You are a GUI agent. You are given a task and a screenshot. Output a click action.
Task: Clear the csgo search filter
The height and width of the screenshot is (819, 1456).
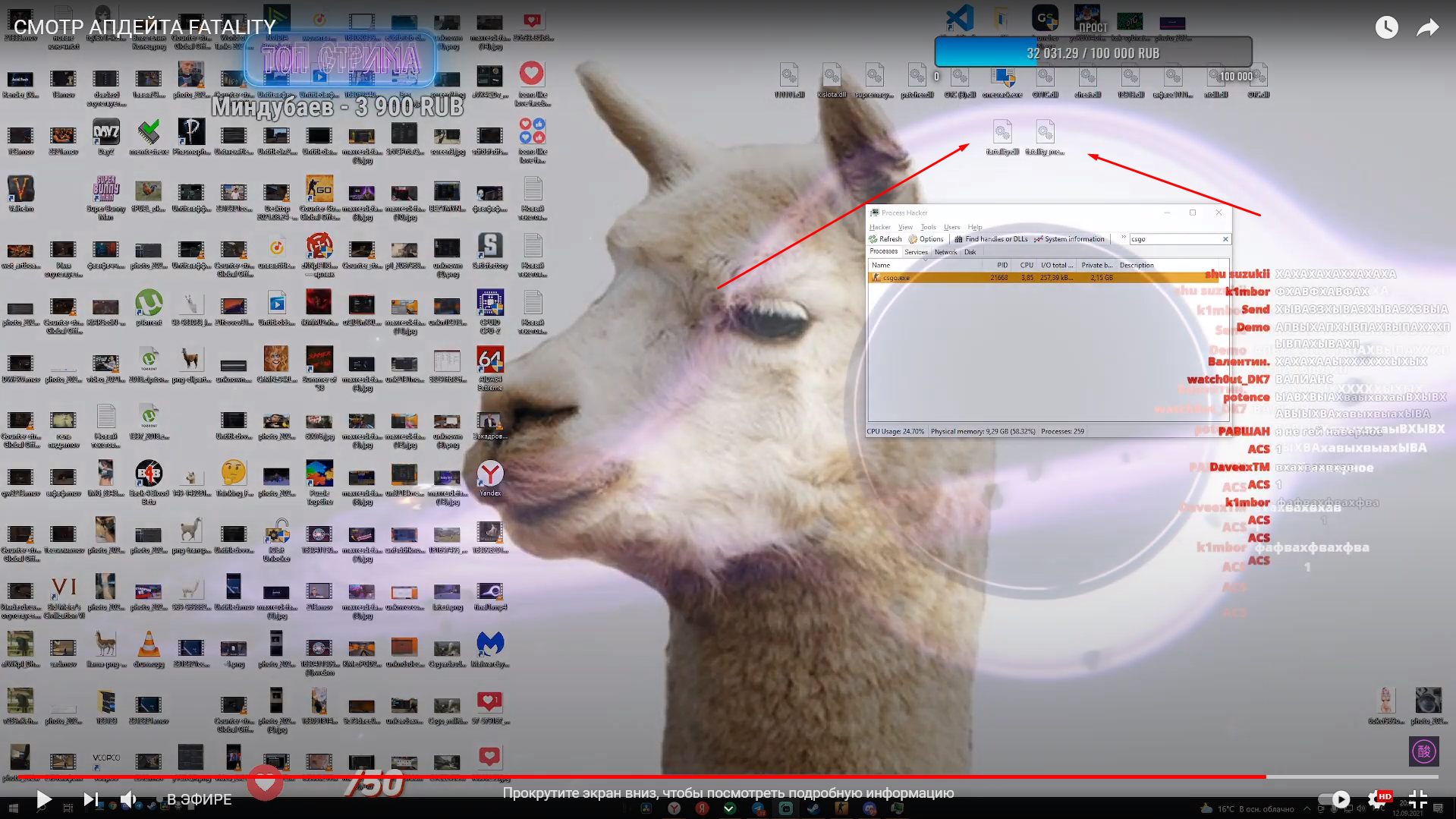pyautogui.click(x=1225, y=239)
